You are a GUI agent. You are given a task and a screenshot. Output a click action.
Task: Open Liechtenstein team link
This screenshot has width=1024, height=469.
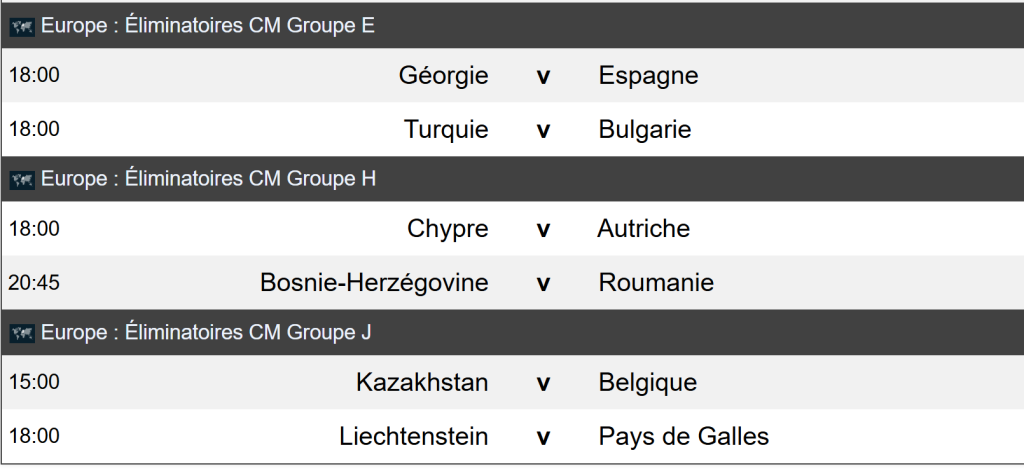(x=414, y=436)
